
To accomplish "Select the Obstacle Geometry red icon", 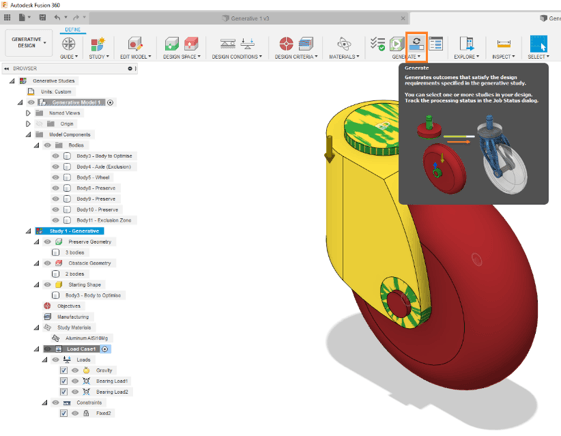I will [191, 44].
